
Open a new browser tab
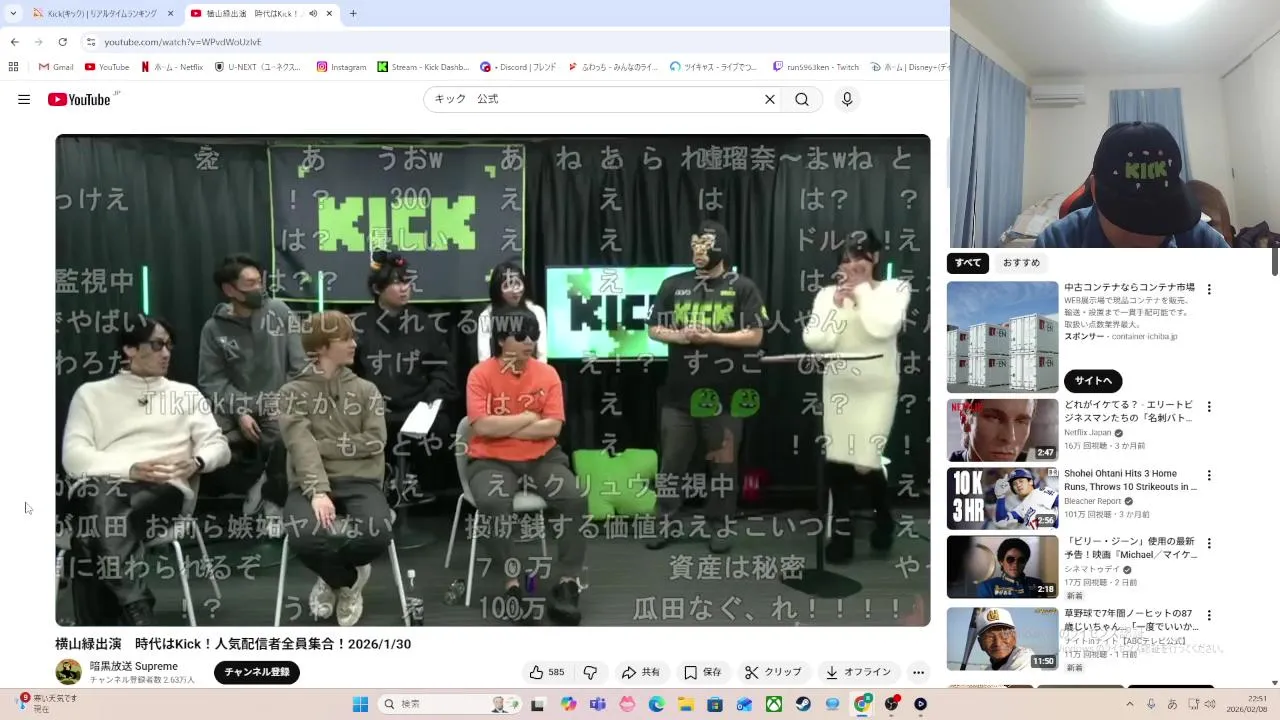coord(353,14)
